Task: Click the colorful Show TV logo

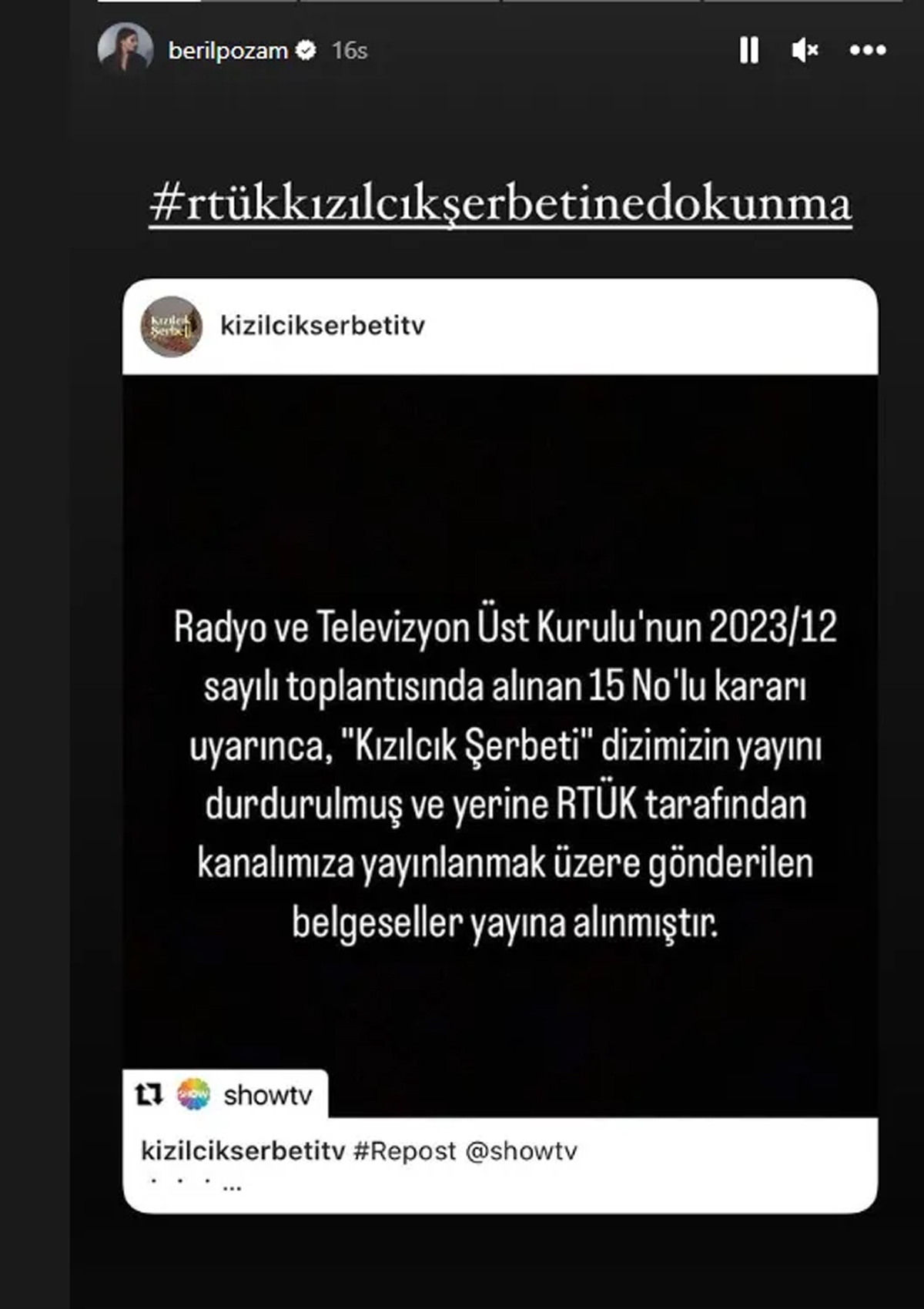Action: point(193,1094)
